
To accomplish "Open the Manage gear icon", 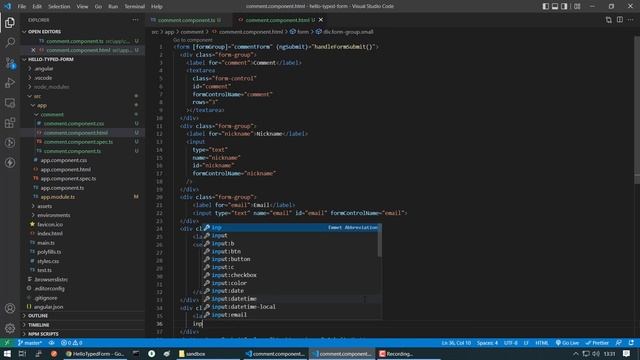I will pyautogui.click(x=10, y=328).
